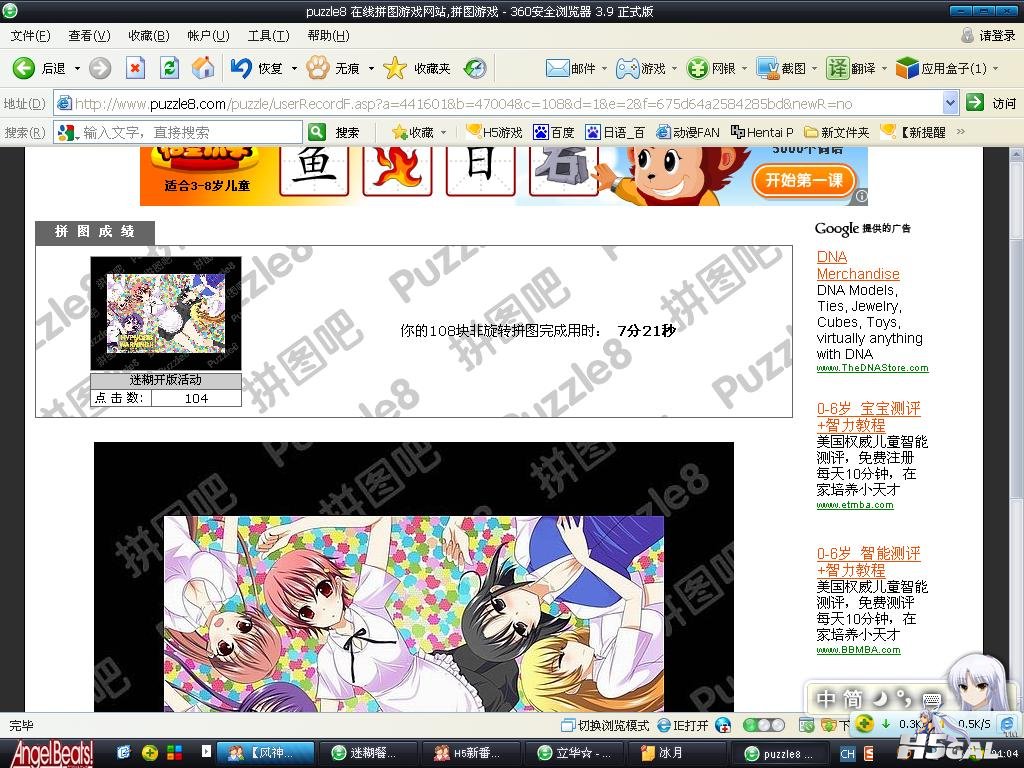Go to the Home page icon

203,67
